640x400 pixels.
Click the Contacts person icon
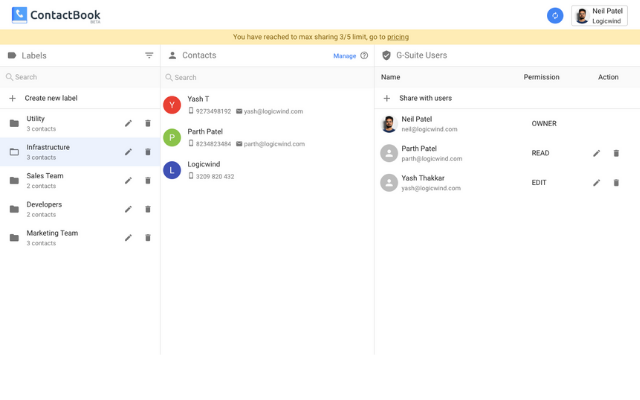[x=172, y=56]
